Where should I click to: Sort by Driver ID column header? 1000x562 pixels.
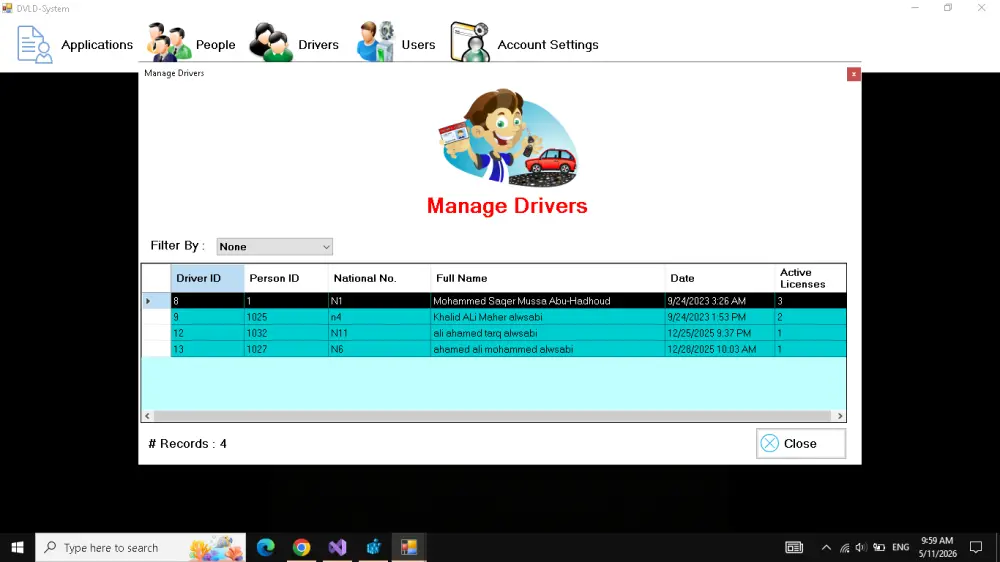[x=207, y=278]
